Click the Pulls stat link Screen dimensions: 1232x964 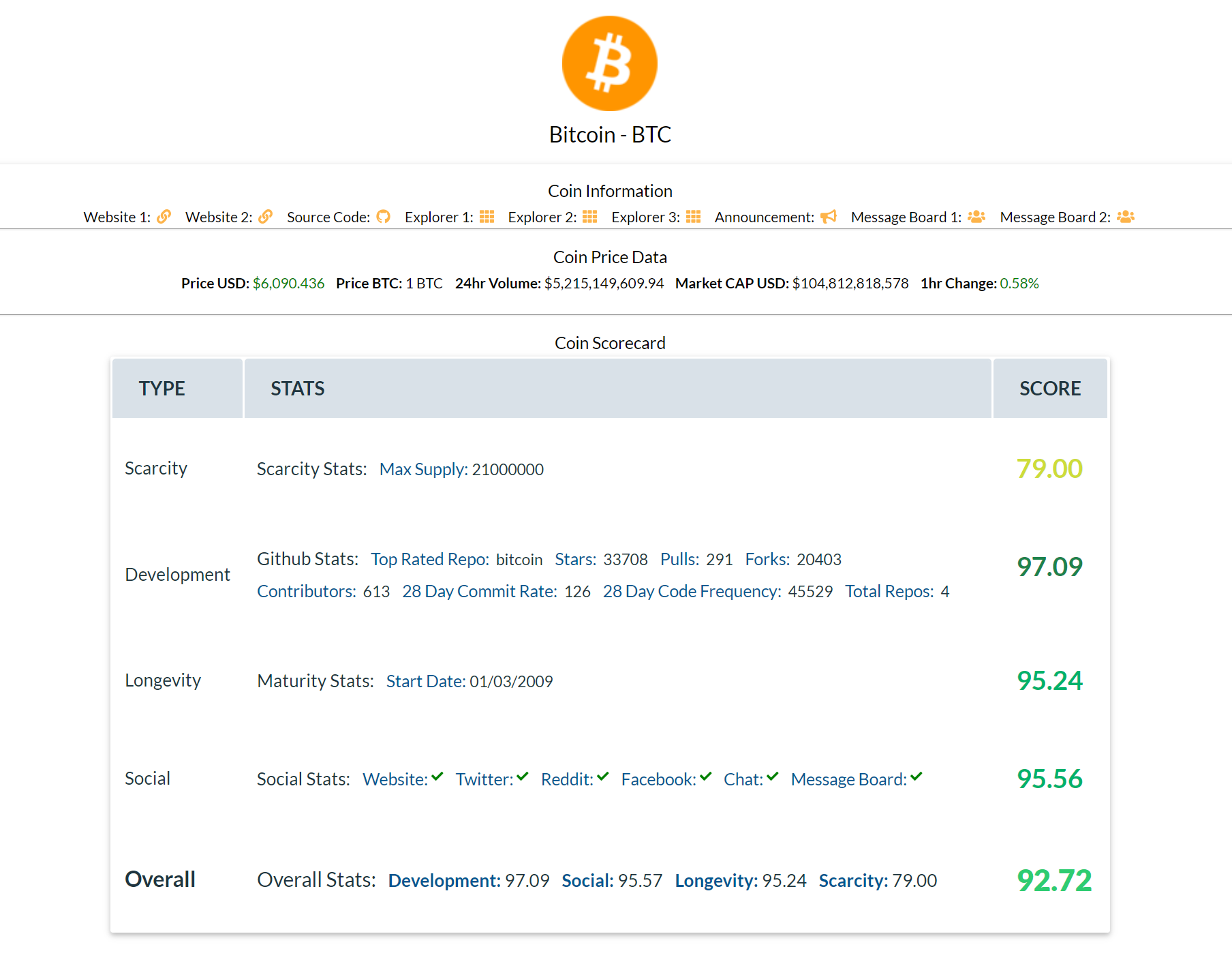(x=680, y=559)
